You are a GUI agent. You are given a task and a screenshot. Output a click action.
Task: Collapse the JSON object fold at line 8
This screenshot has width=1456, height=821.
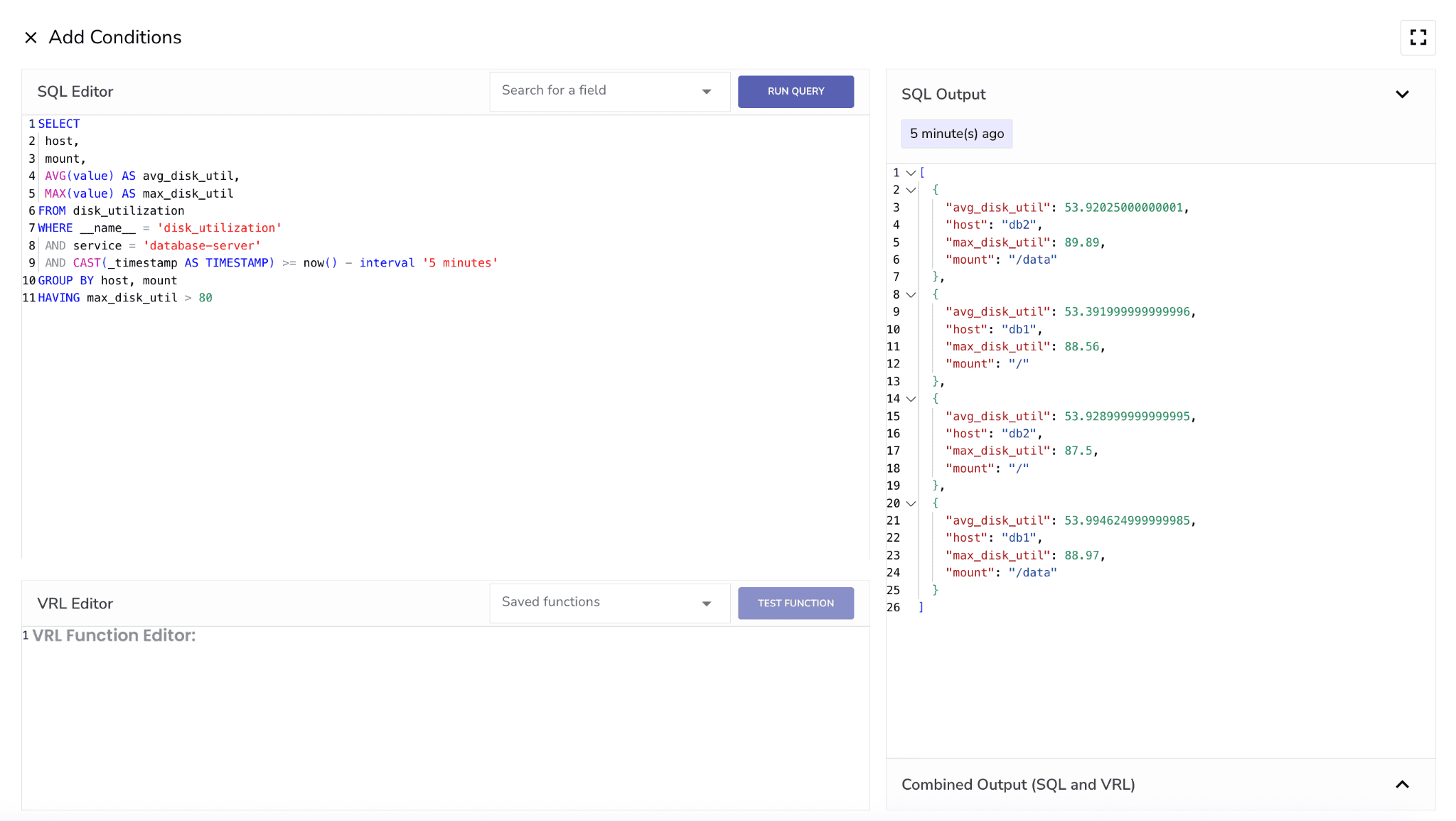click(911, 295)
